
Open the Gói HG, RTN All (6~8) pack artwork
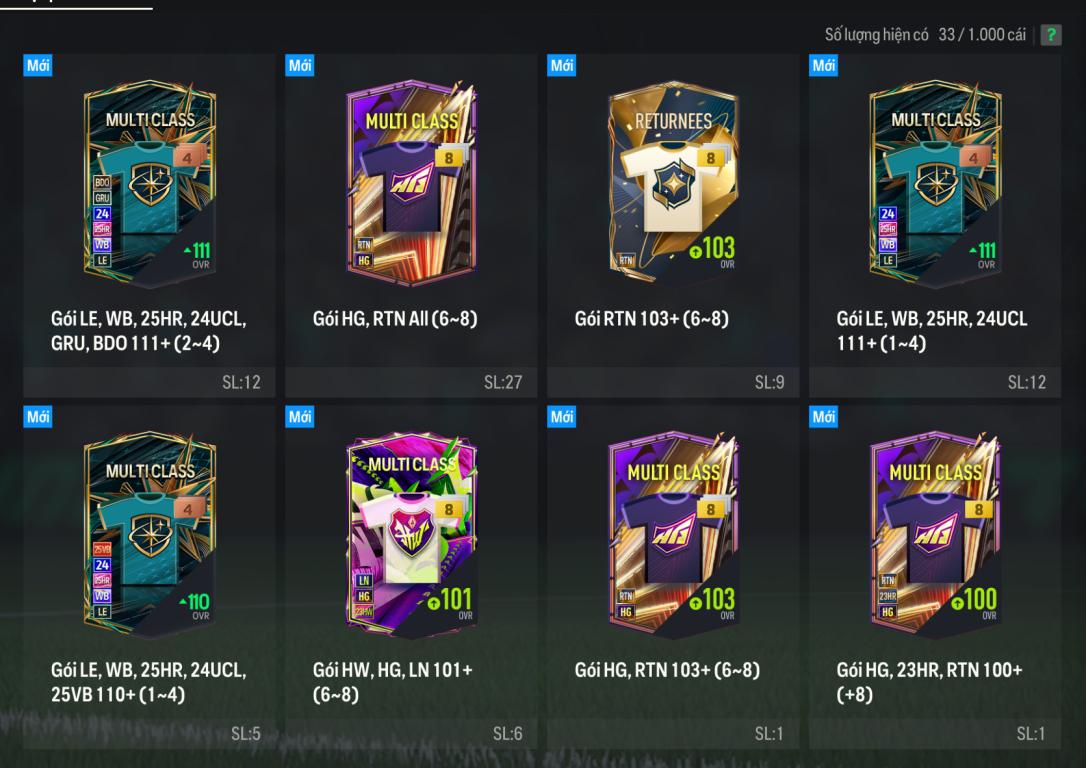coord(411,183)
